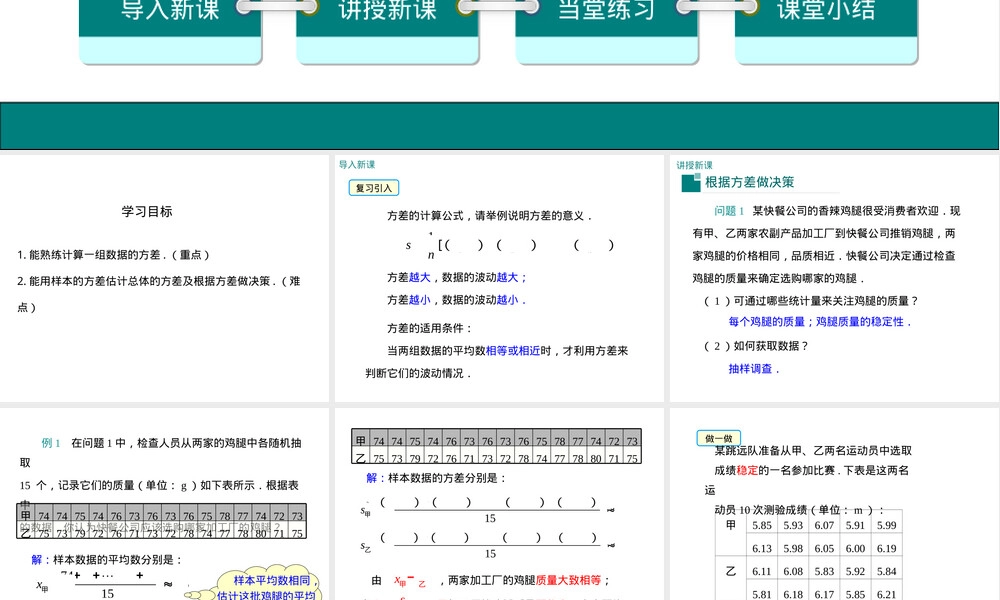Click the 问题 1 label text
The width and height of the screenshot is (1000, 600).
tap(729, 211)
